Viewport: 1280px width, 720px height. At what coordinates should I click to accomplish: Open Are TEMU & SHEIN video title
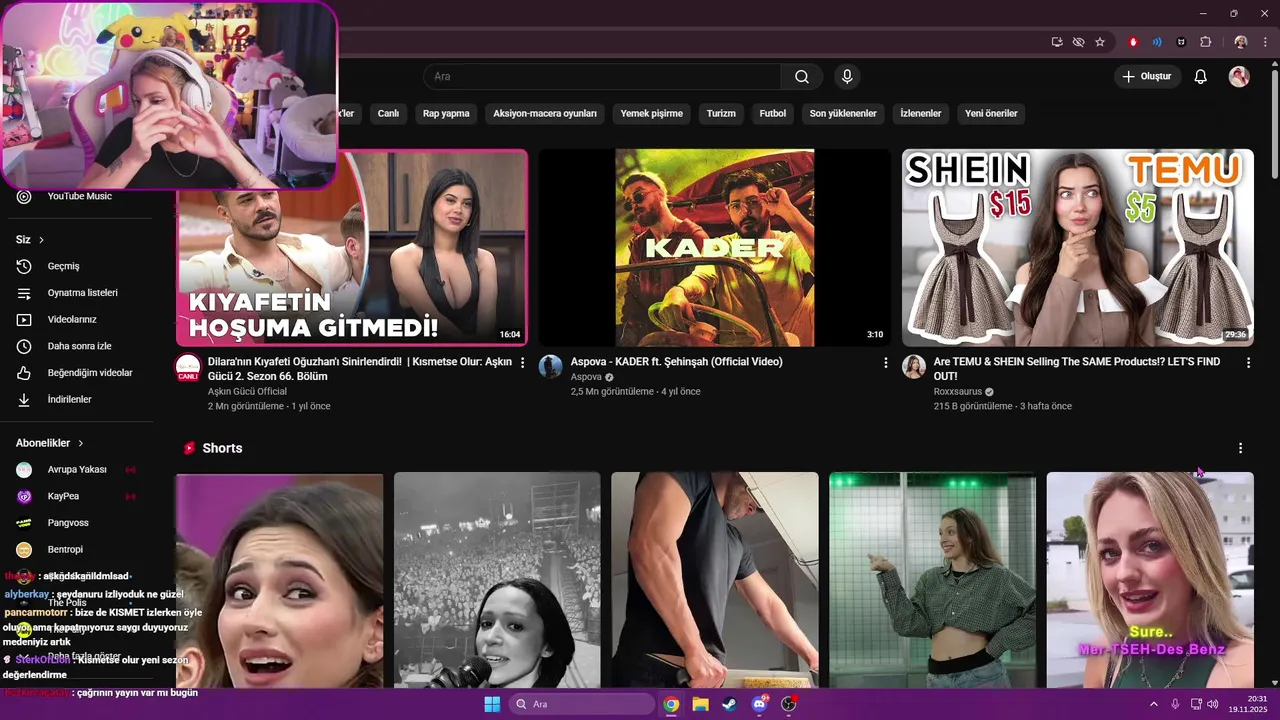[1077, 369]
